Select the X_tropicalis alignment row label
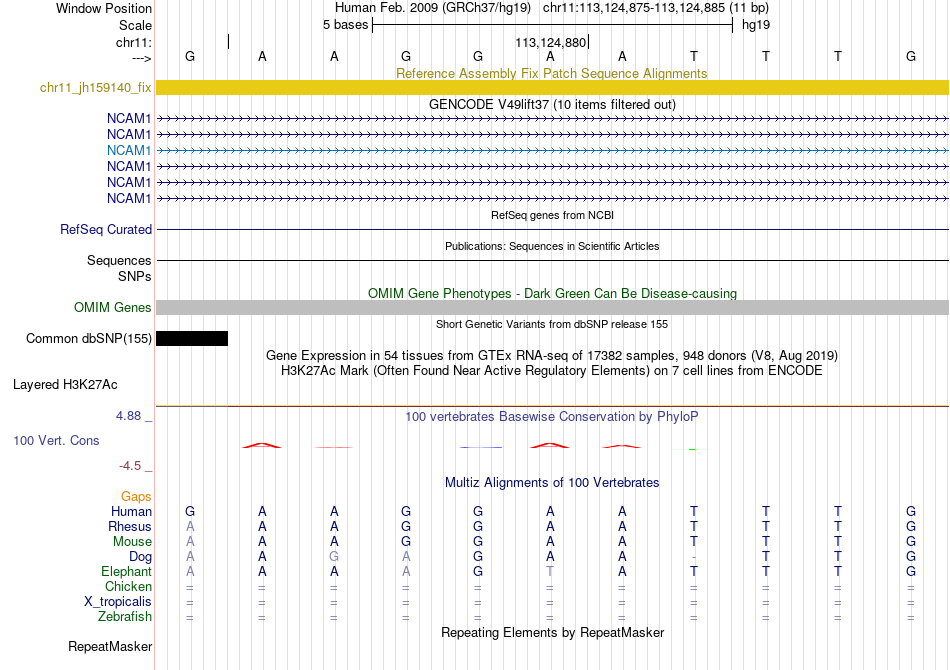 point(118,602)
